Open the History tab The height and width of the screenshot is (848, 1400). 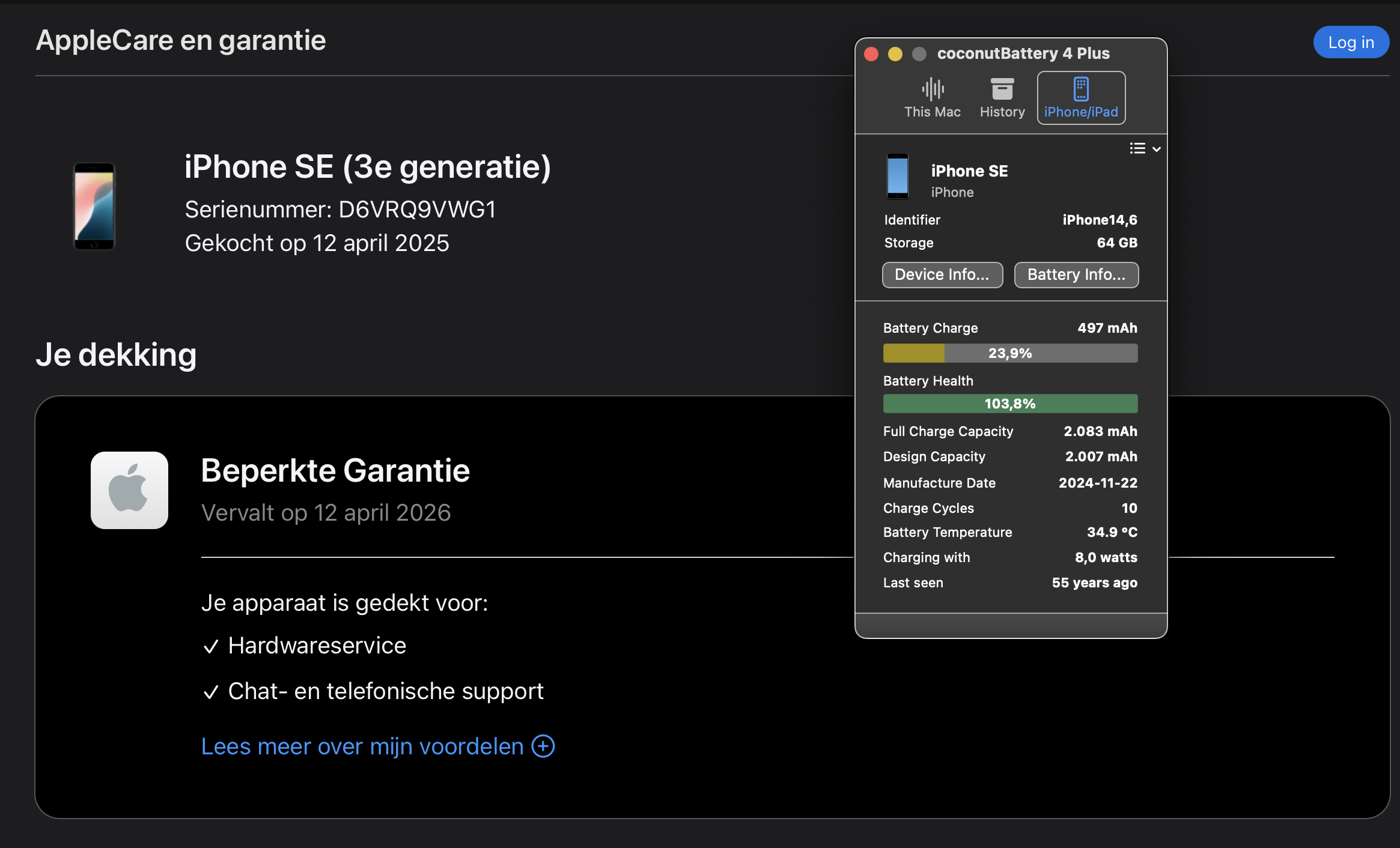[1002, 98]
